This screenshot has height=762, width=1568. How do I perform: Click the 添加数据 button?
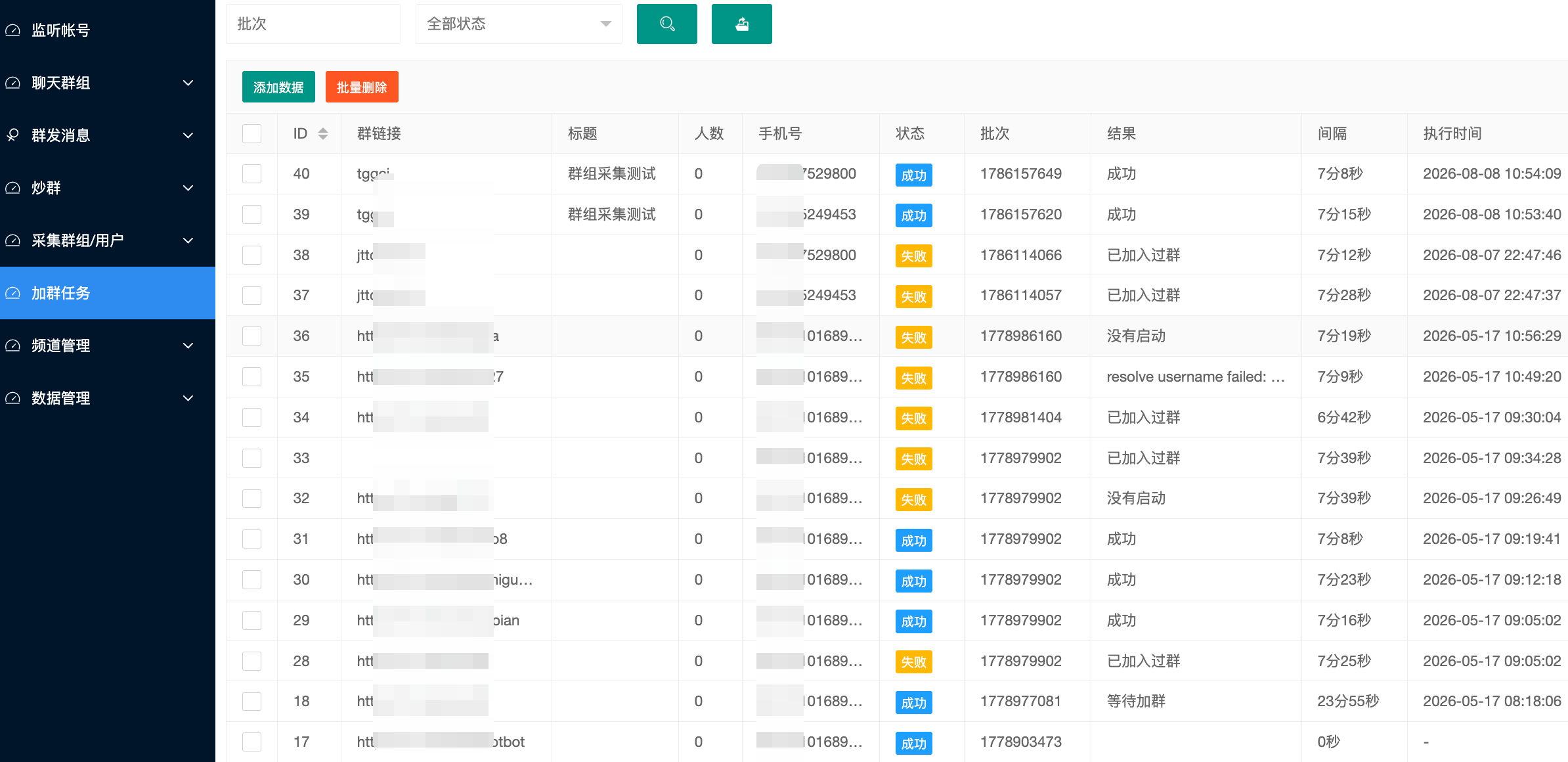(278, 87)
